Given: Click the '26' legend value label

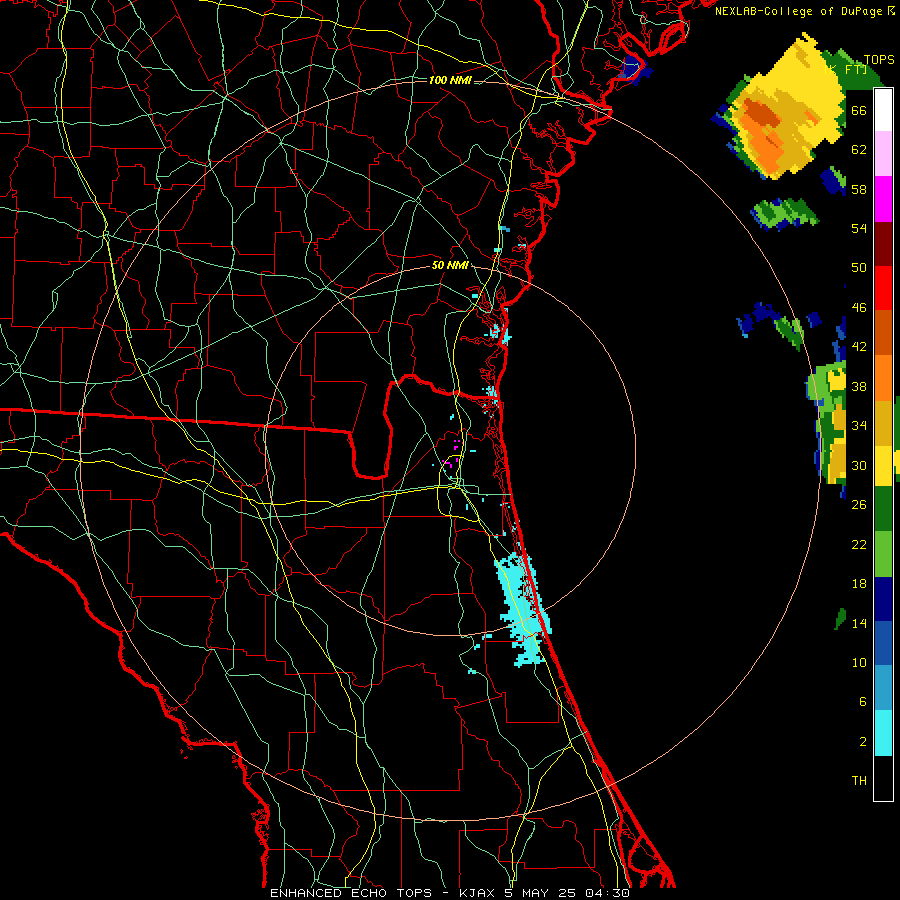Looking at the screenshot, I should click(859, 505).
